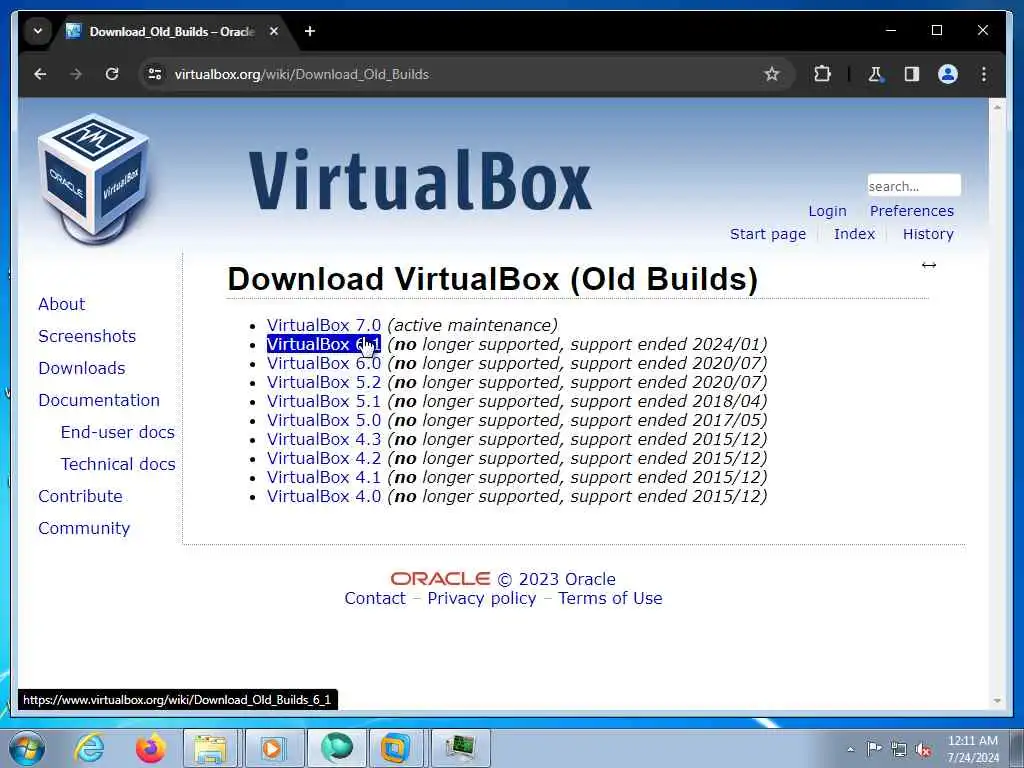Open VirtualBox 6.0 builds link
Image resolution: width=1024 pixels, height=768 pixels.
[323, 363]
